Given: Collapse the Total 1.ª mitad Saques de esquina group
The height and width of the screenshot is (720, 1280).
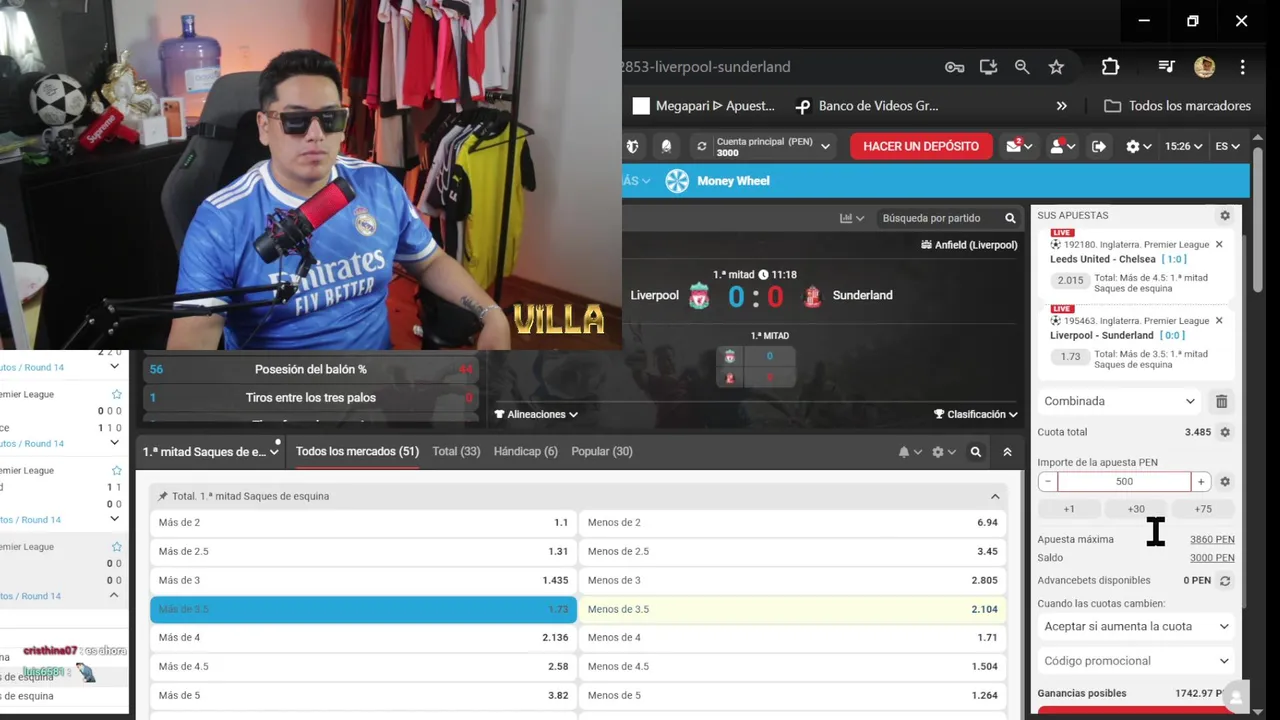Looking at the screenshot, I should [x=995, y=496].
